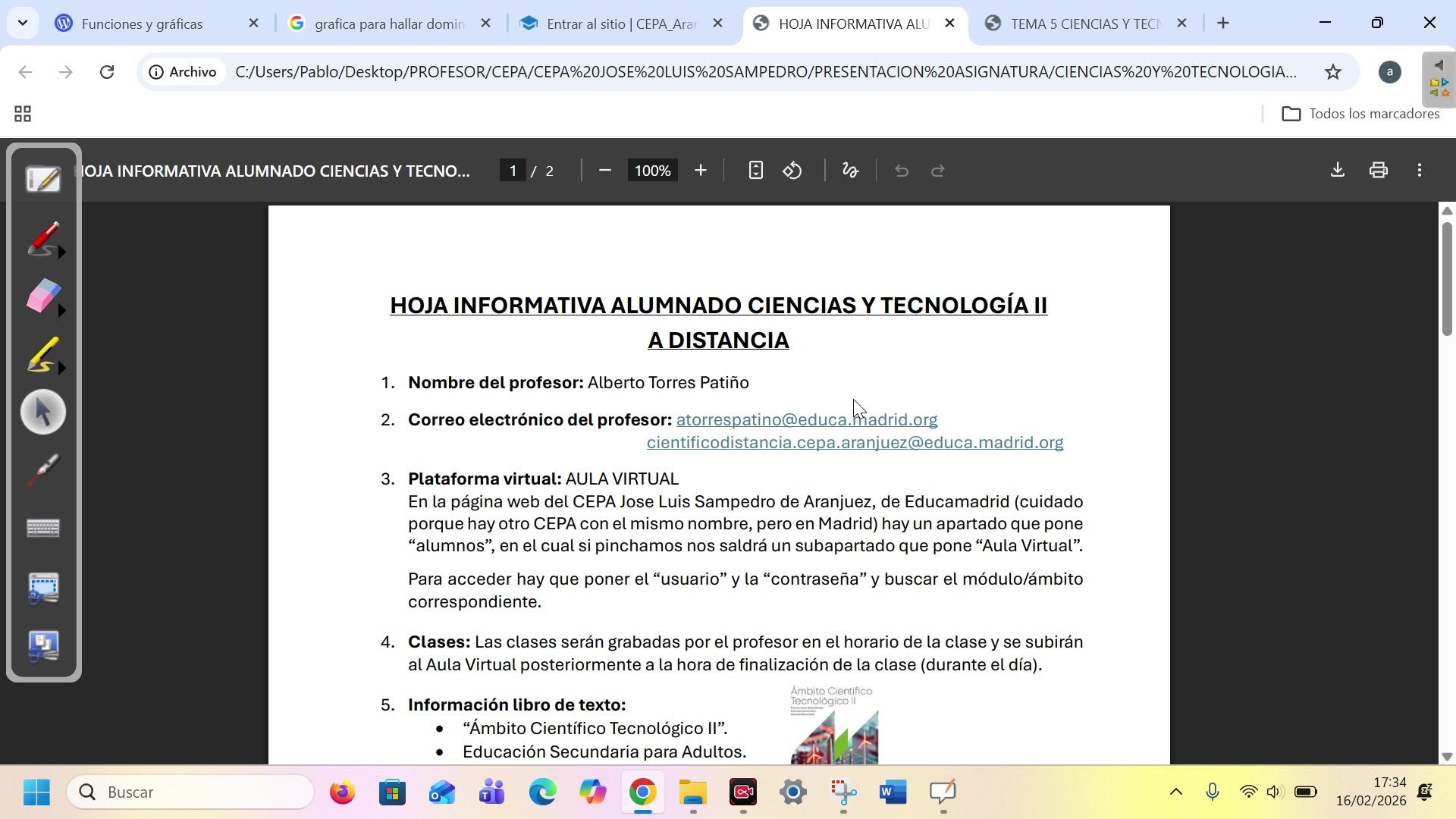
Task: Download the PDF document
Action: click(1338, 171)
